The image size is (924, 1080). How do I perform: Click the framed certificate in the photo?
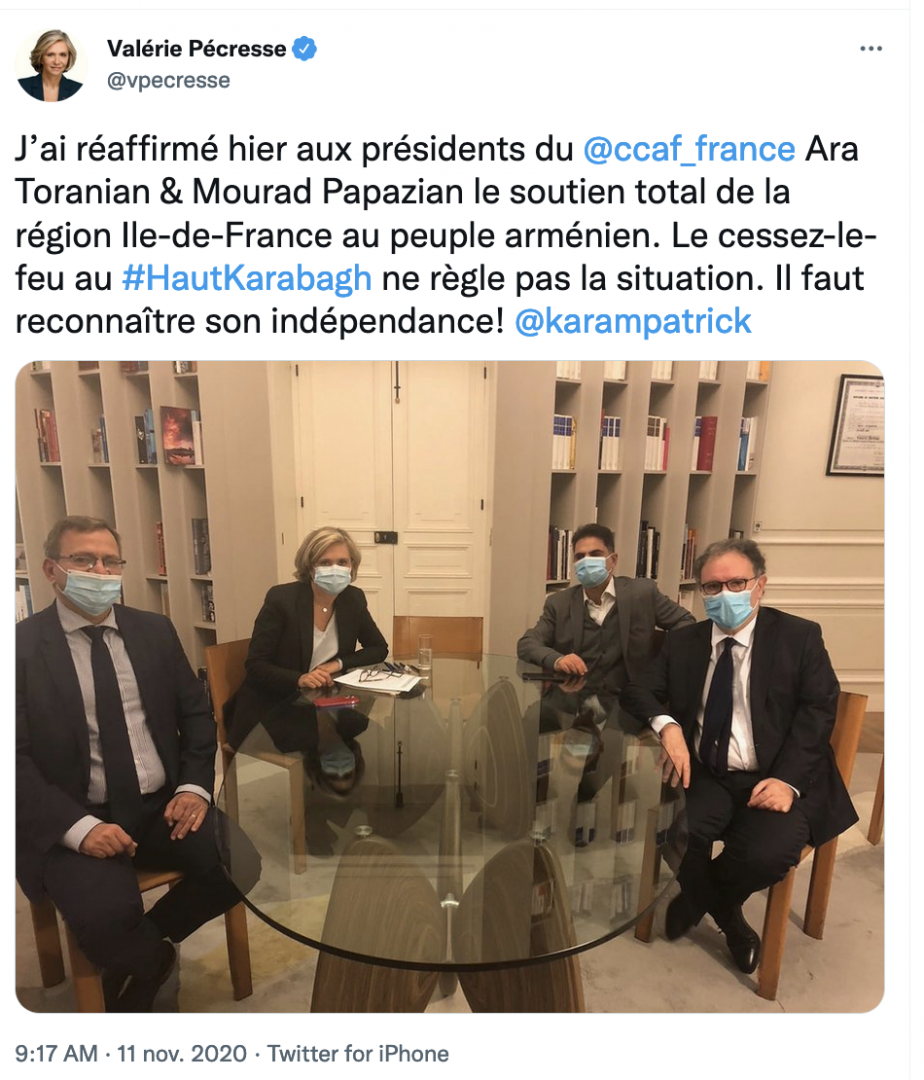point(856,425)
